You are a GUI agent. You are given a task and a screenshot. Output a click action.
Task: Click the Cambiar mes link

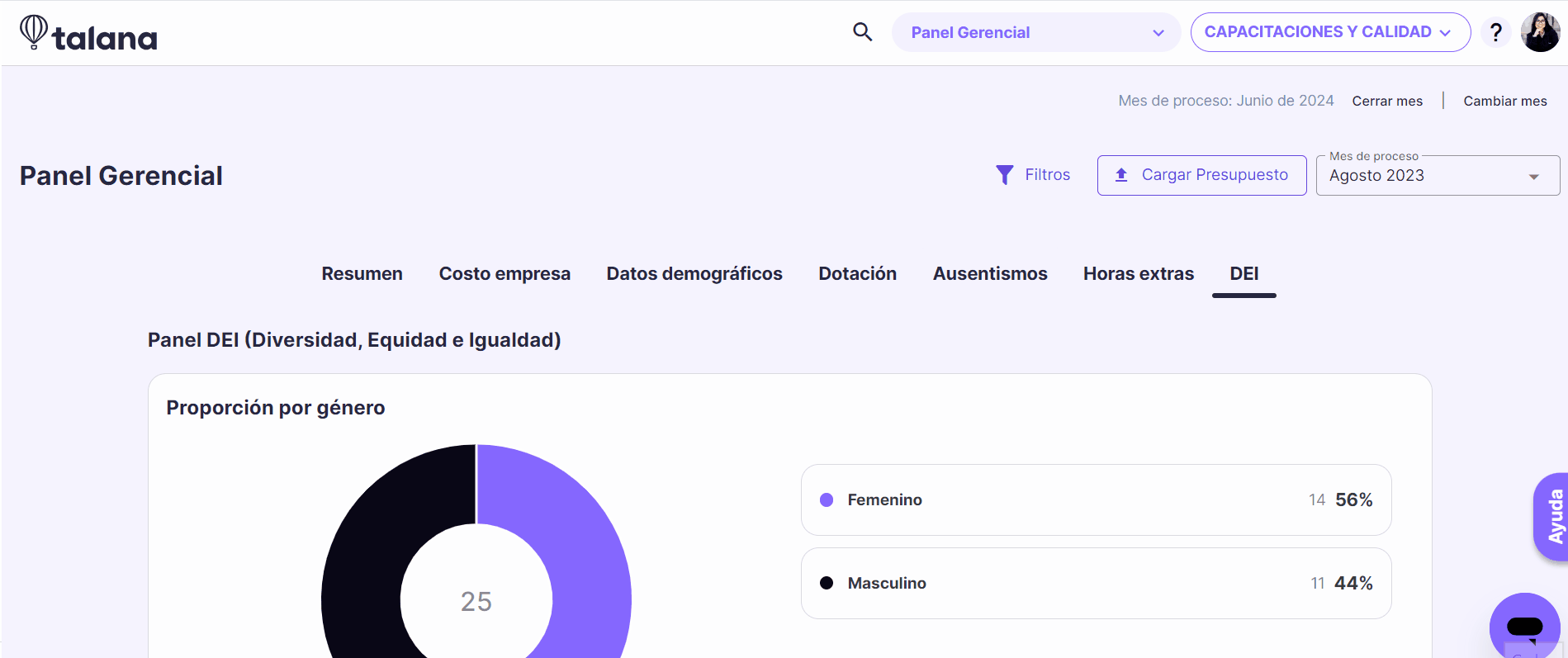coord(1505,101)
